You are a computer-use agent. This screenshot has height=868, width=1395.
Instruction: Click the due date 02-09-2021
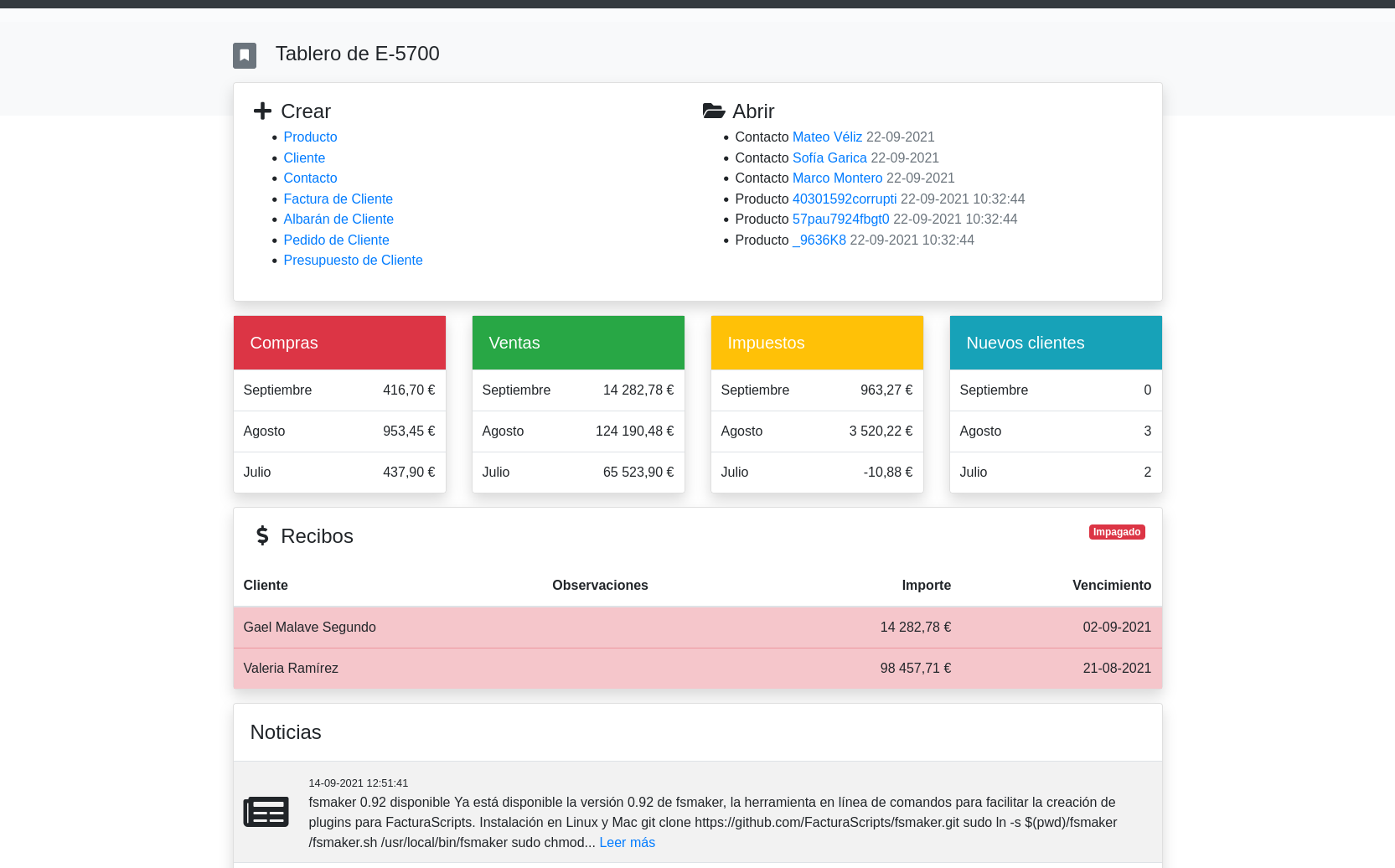click(x=1117, y=627)
